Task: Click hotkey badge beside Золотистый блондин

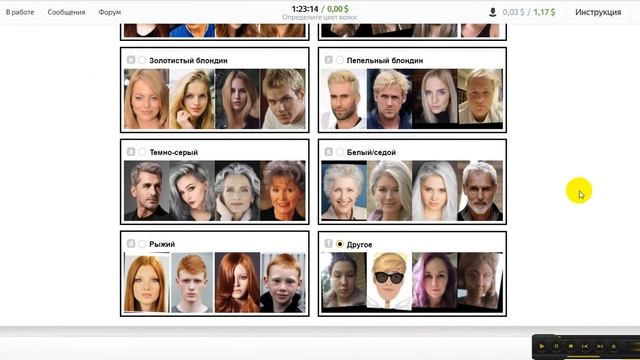Action: [x=131, y=60]
